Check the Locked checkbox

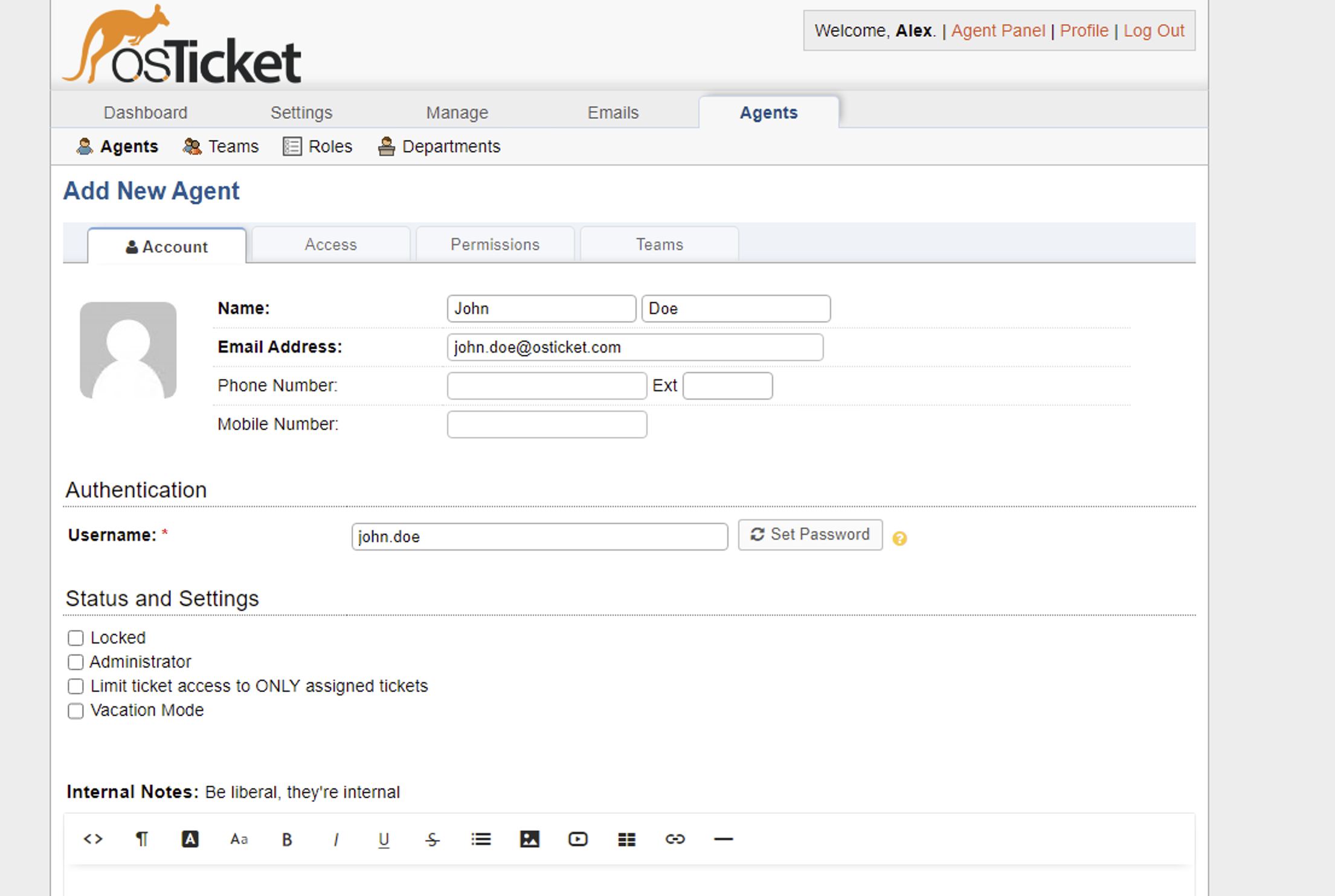pos(76,638)
